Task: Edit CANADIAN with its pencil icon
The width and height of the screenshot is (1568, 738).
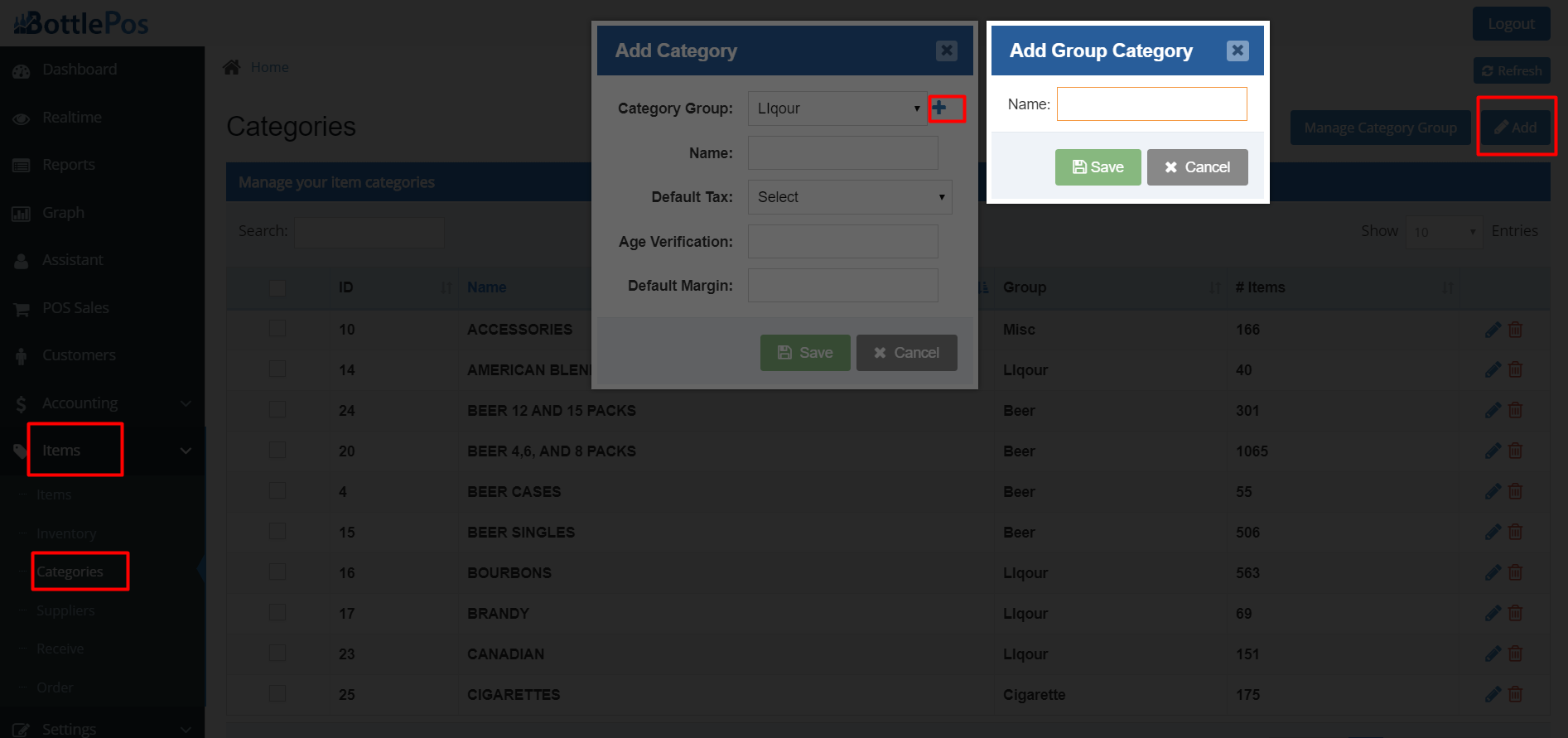Action: [1493, 654]
